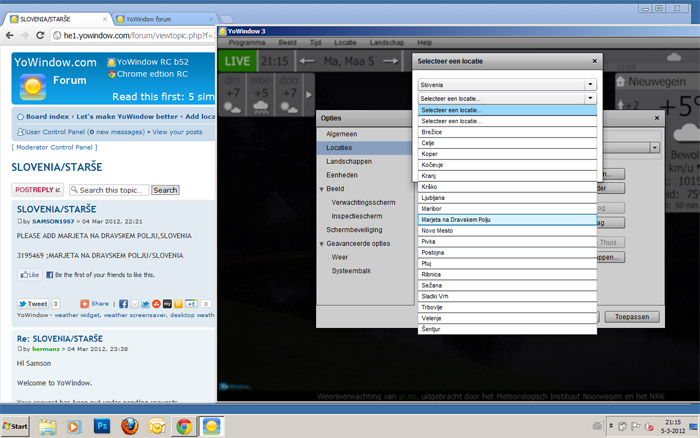Open the Slovenia country dropdown
This screenshot has width=700, height=438.
pyautogui.click(x=590, y=84)
